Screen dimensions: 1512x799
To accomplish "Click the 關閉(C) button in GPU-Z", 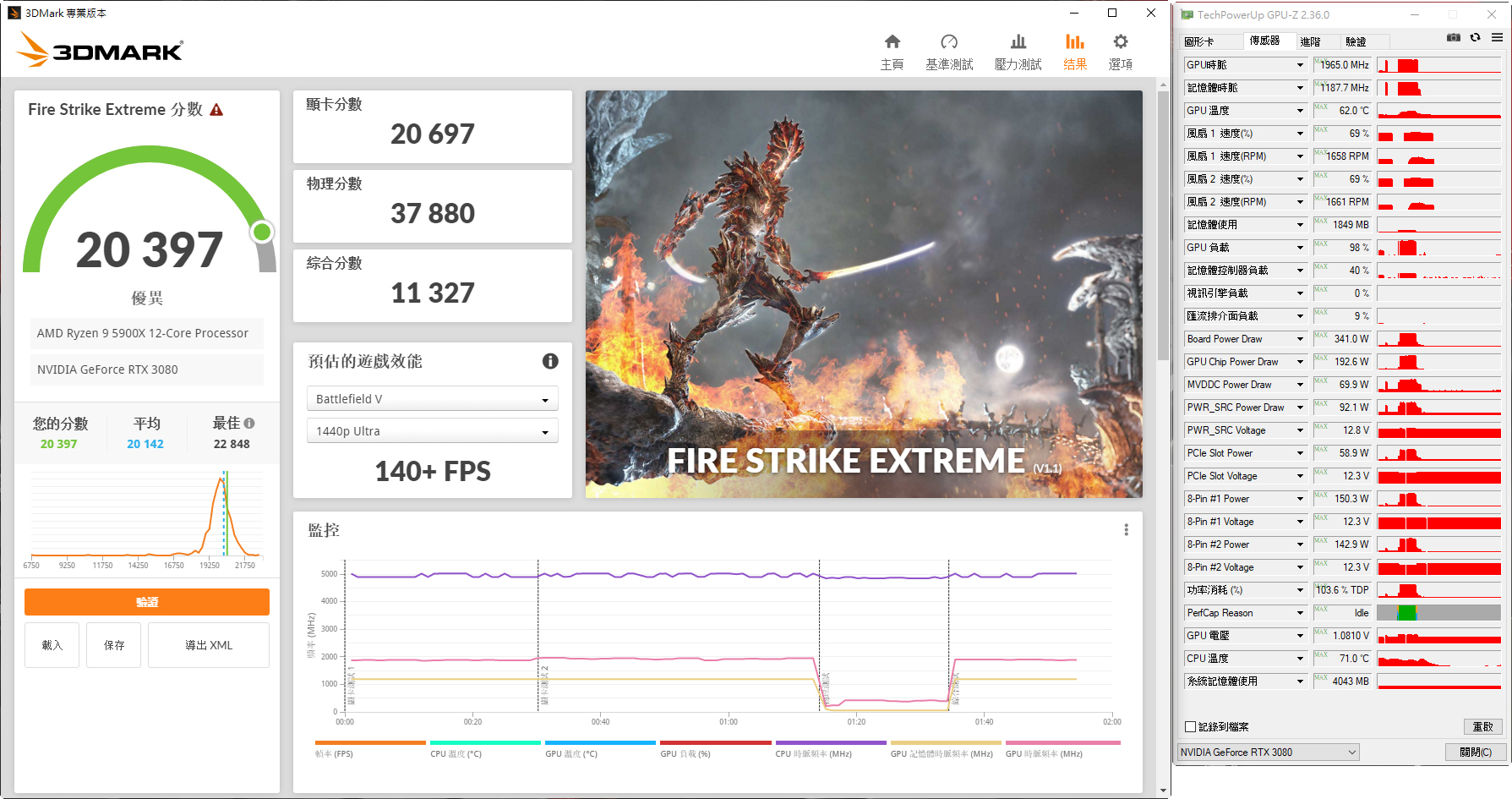I will [1476, 752].
